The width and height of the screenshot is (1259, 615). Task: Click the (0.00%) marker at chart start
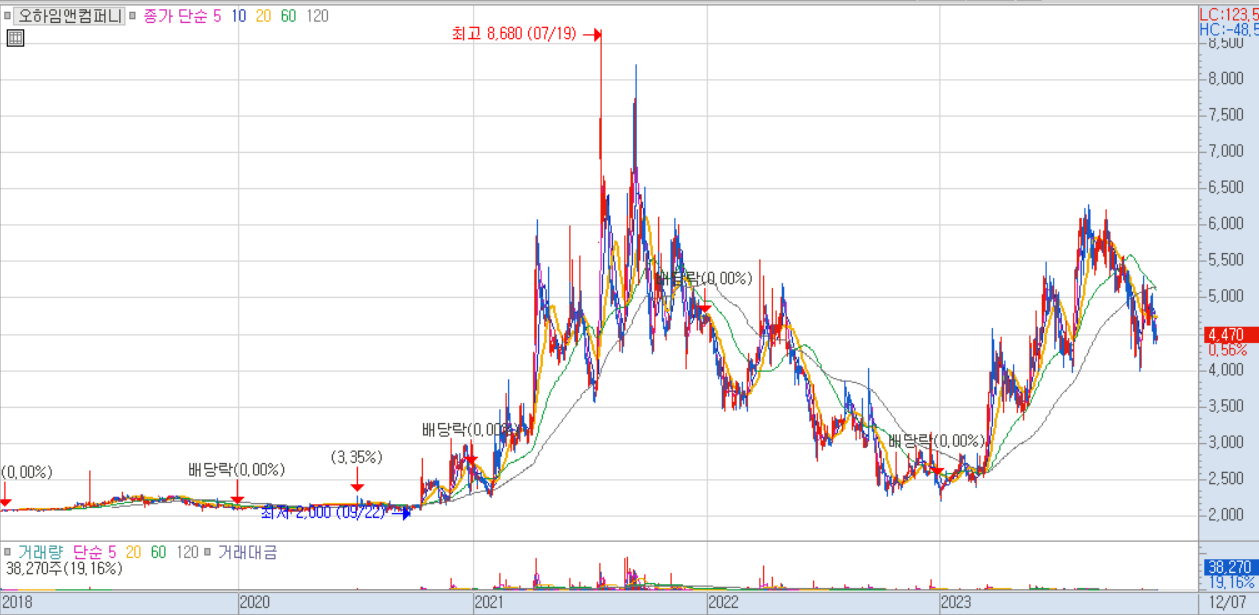click(x=27, y=472)
